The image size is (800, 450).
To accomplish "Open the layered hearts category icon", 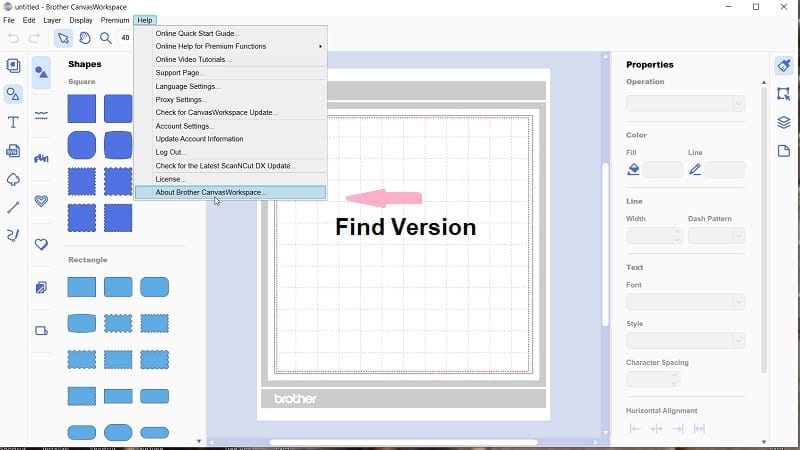I will (41, 201).
